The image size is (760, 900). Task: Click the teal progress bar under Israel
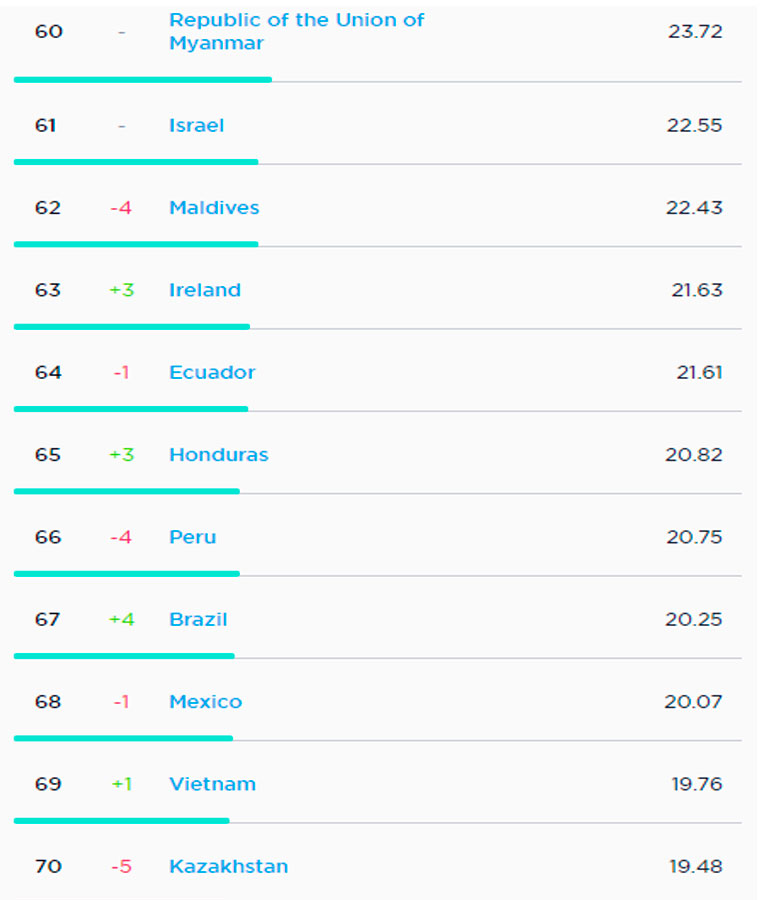136,161
